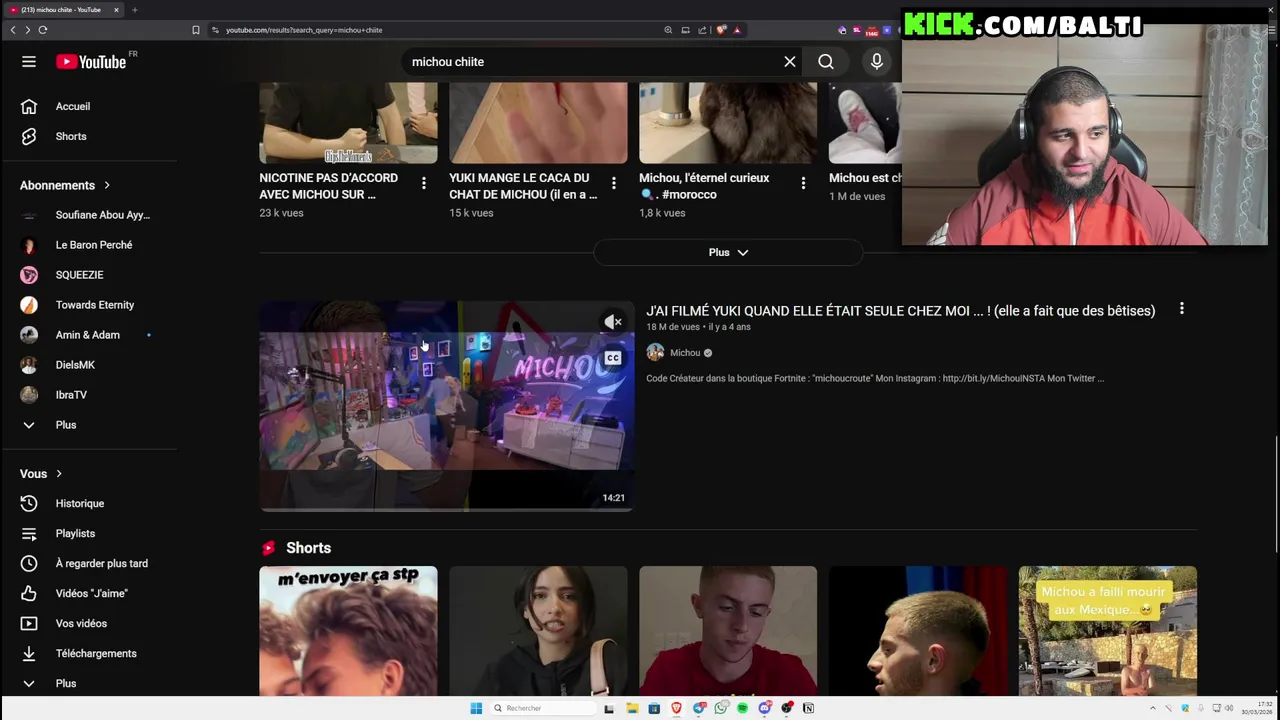Go forward with the browser forward arrow
This screenshot has height=720, width=1280.
coord(27,30)
